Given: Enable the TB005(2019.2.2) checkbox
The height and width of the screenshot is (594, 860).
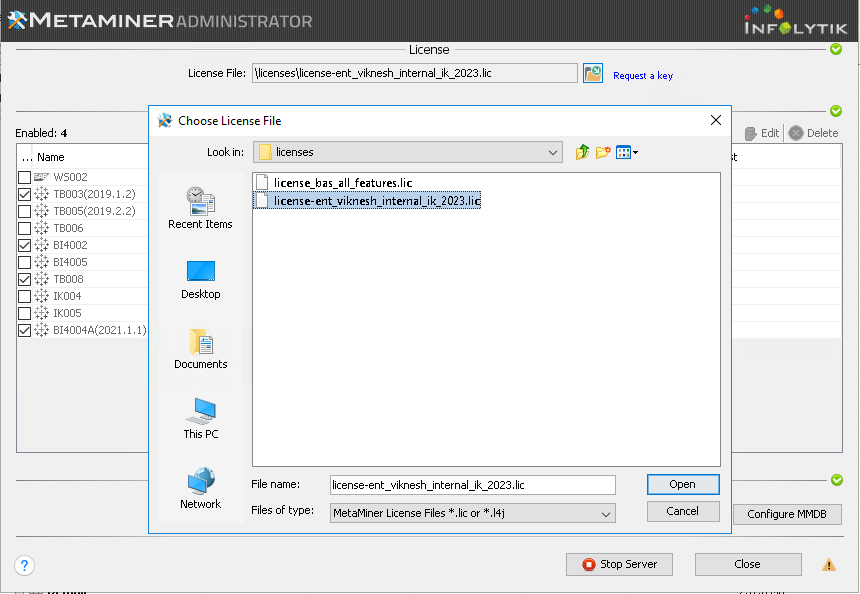Looking at the screenshot, I should pyautogui.click(x=24, y=211).
